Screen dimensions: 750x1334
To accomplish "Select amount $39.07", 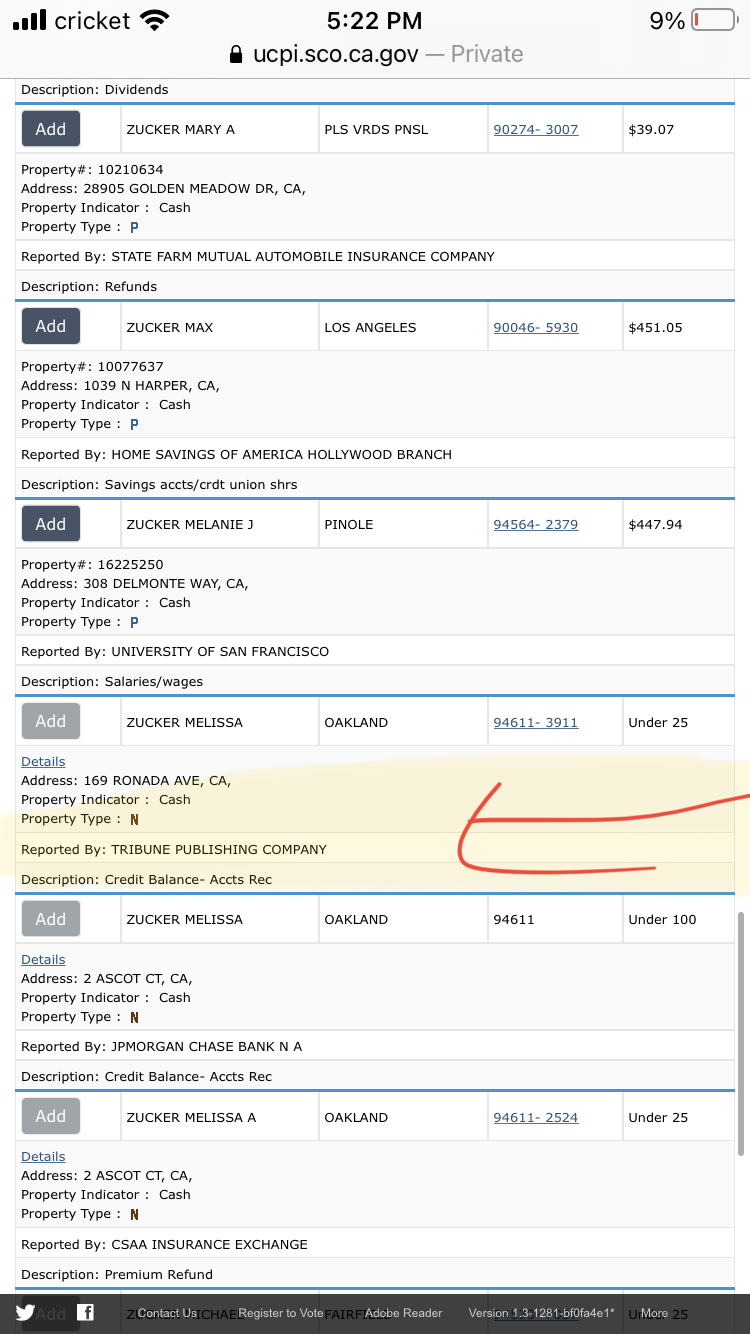I will 651,129.
